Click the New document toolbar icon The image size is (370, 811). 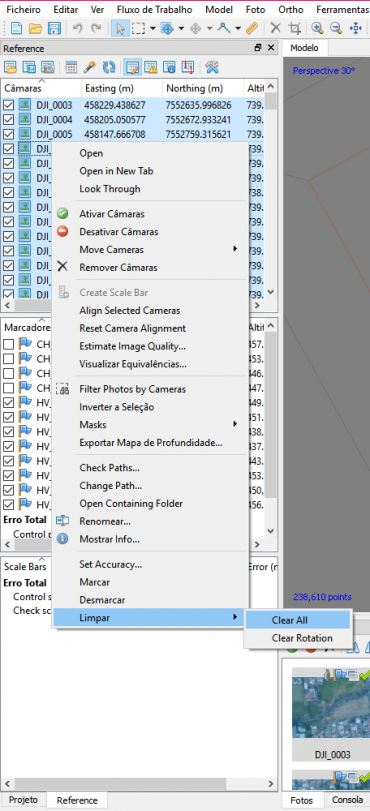17,29
